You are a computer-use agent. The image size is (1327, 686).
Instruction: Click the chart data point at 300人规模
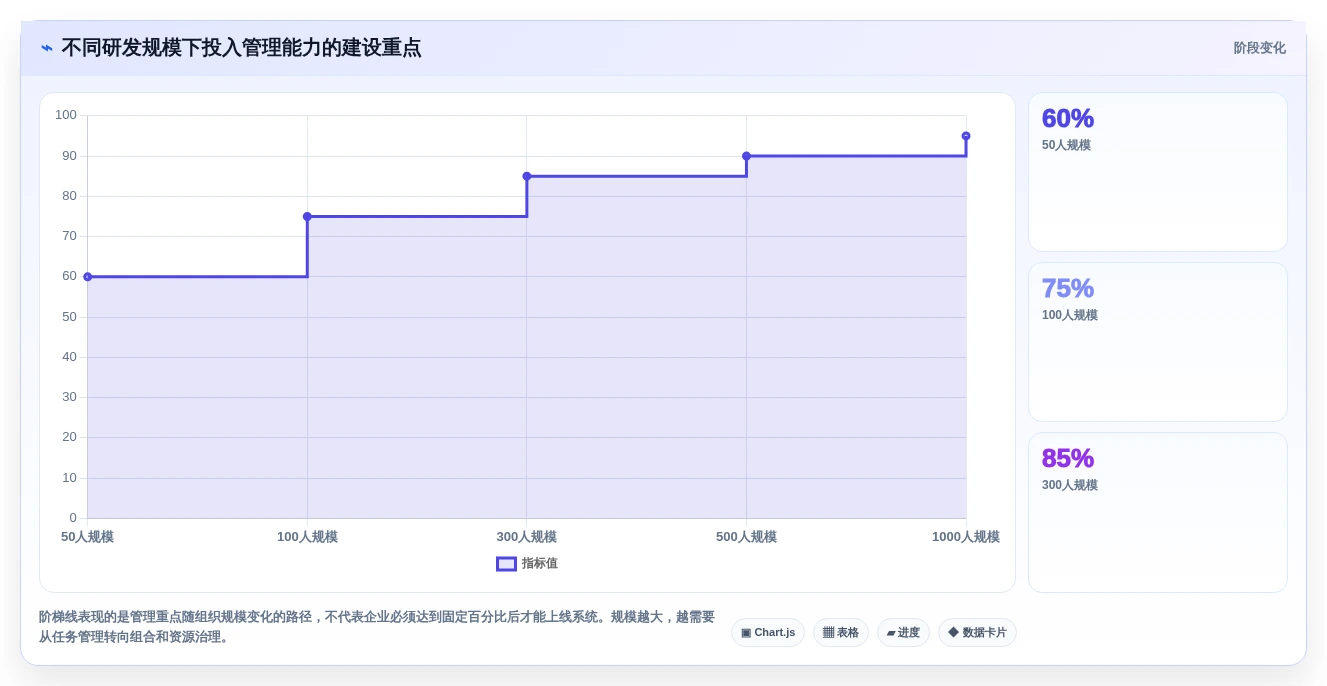[x=527, y=176]
